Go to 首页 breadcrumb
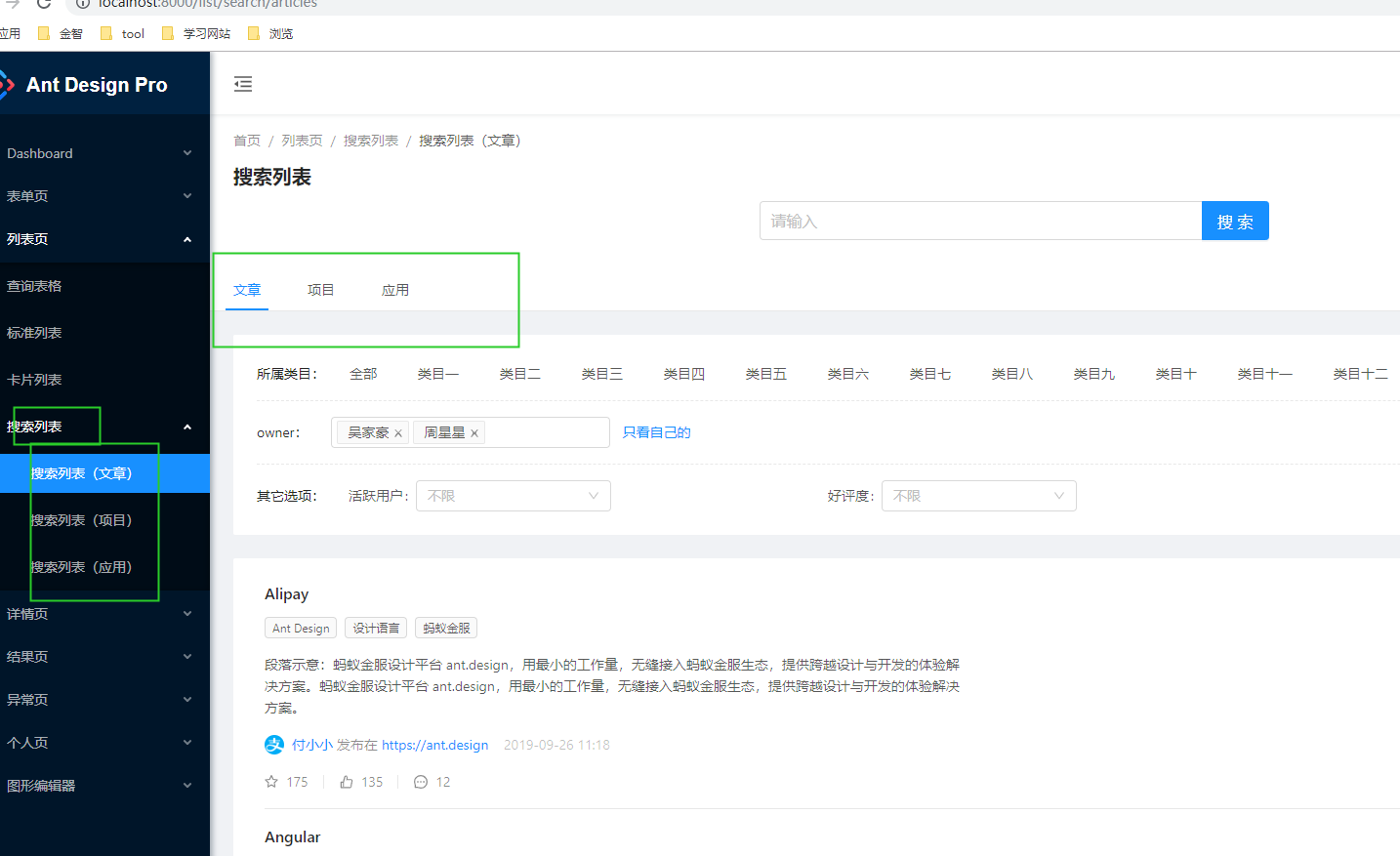This screenshot has height=856, width=1400. pos(247,141)
